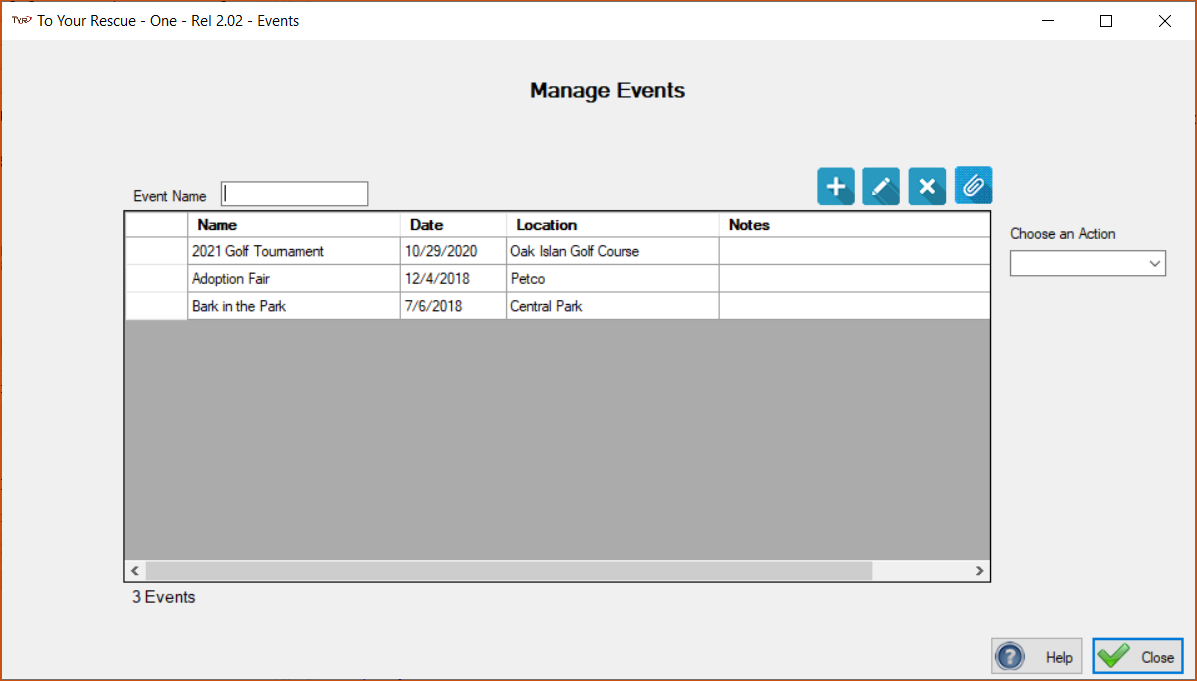The image size is (1197, 681).
Task: Open attachments with paperclip icon
Action: click(973, 186)
